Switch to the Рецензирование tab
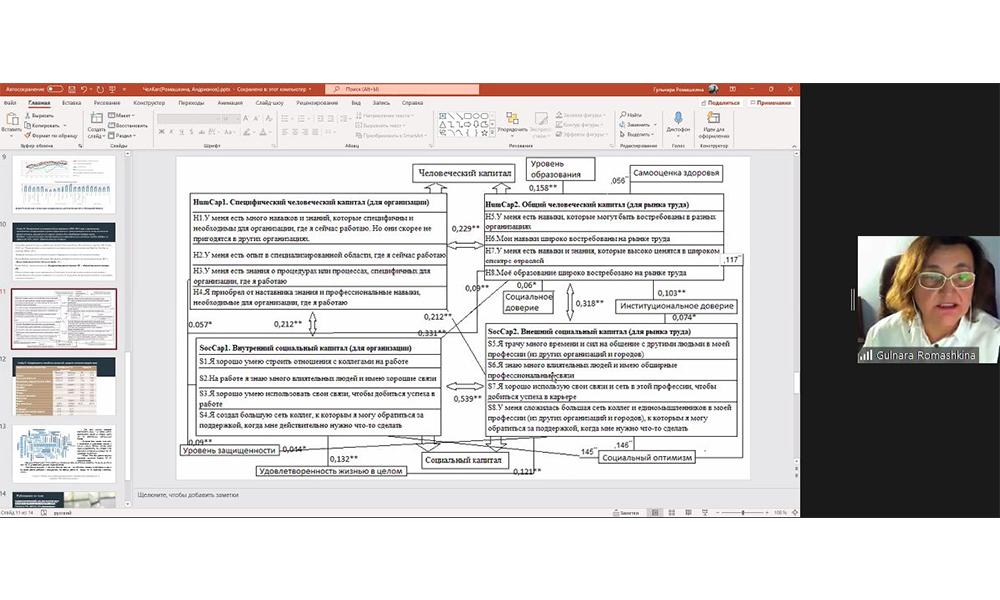Image resolution: width=1000 pixels, height=600 pixels. [317, 103]
